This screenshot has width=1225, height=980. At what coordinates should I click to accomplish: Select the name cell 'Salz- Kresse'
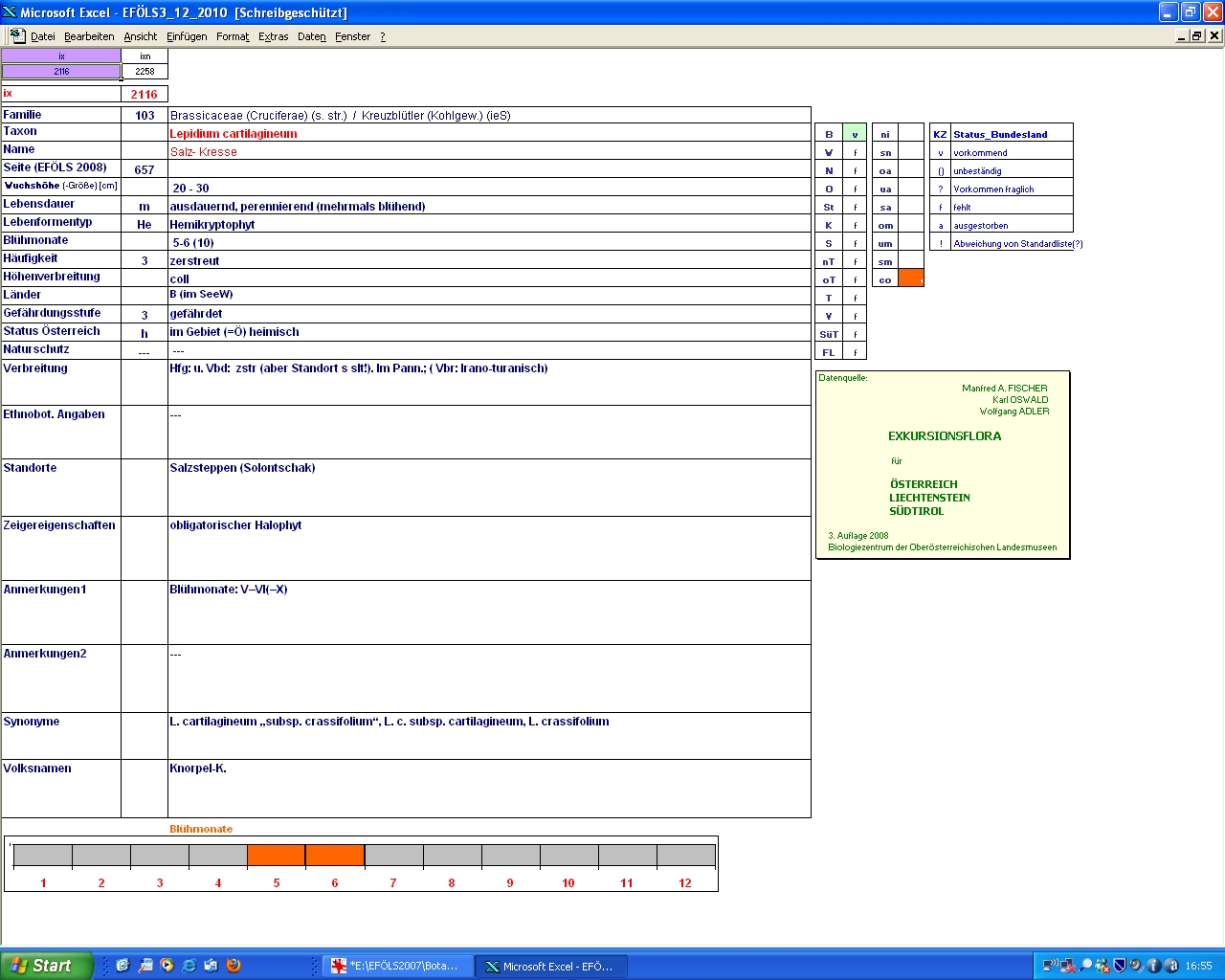(x=489, y=151)
